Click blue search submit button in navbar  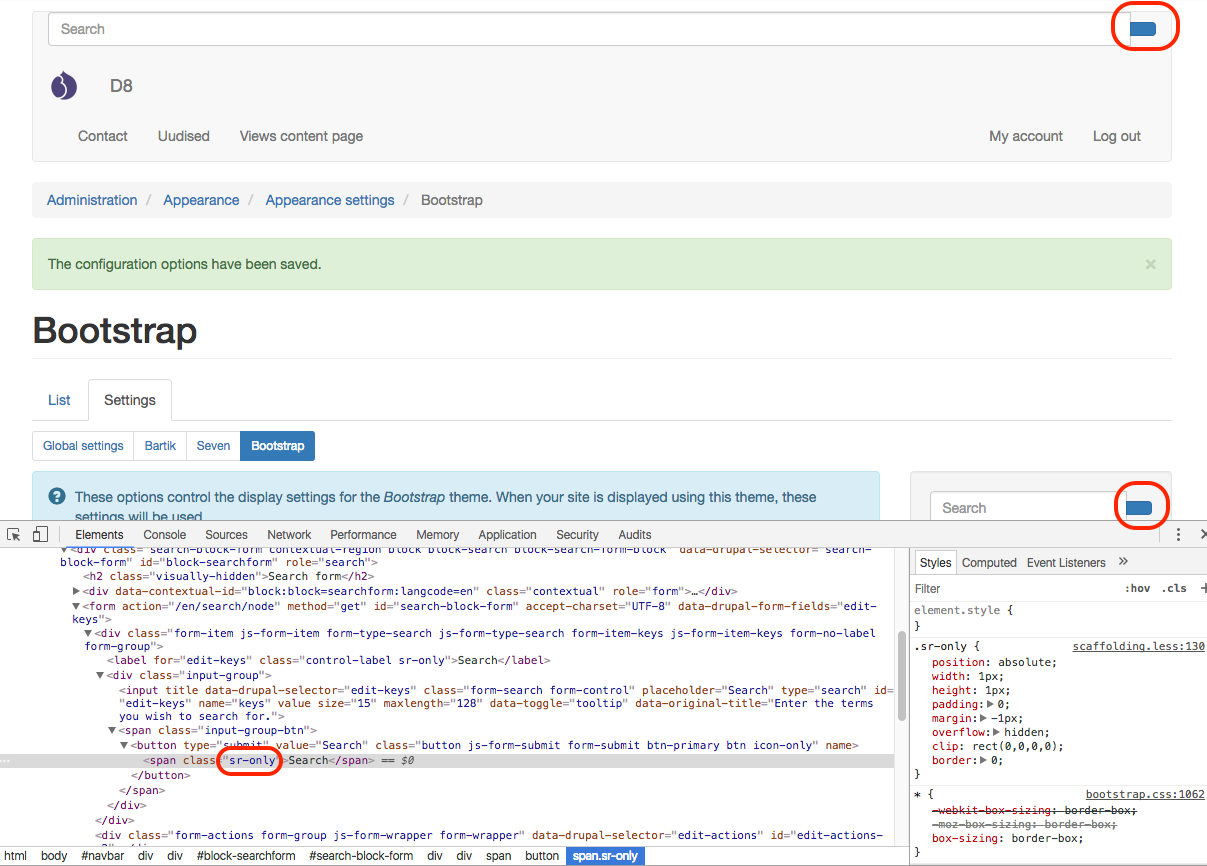(1143, 29)
